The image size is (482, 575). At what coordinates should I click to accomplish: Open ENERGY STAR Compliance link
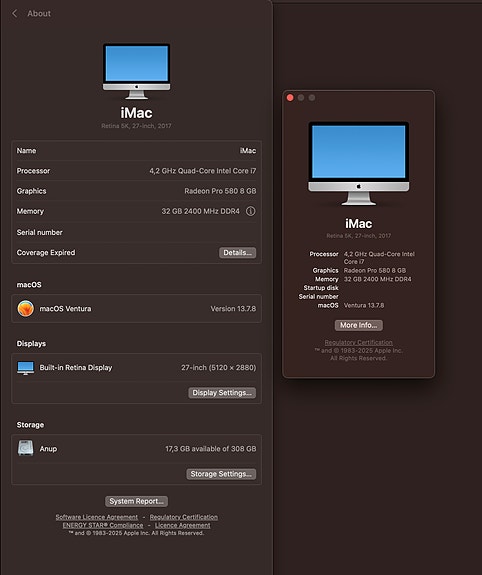pyautogui.click(x=103, y=525)
